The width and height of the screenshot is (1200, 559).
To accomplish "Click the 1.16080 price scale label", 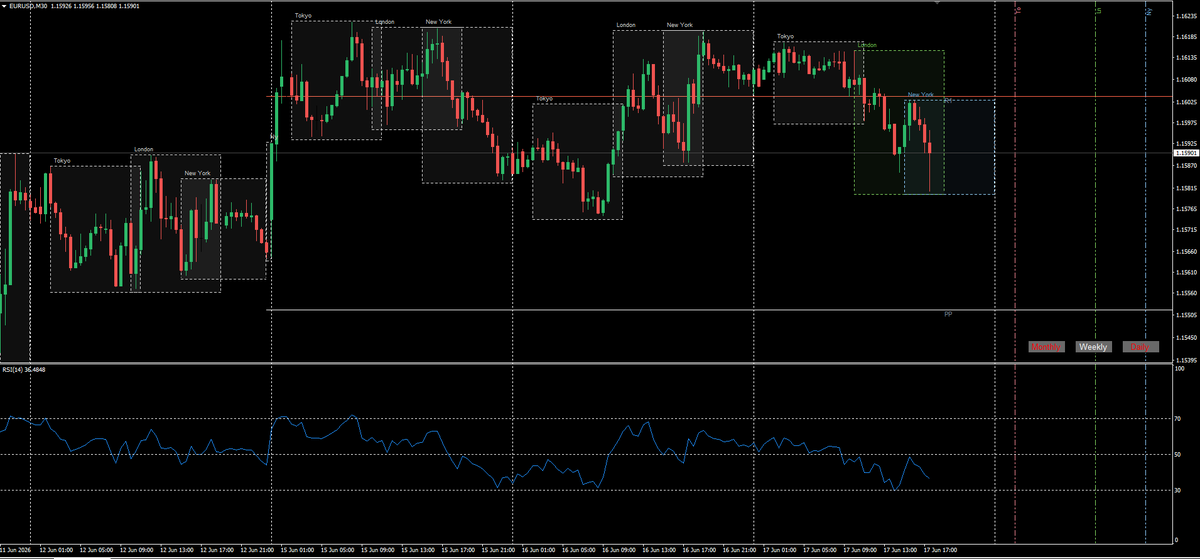I will pyautogui.click(x=1185, y=79).
